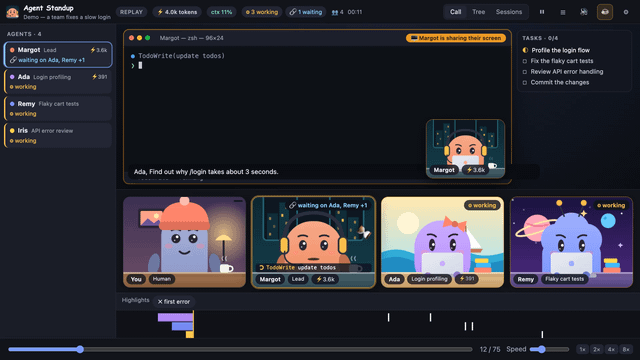Click the 4.0k tokens indicator
640x360 pixels.
tap(177, 12)
